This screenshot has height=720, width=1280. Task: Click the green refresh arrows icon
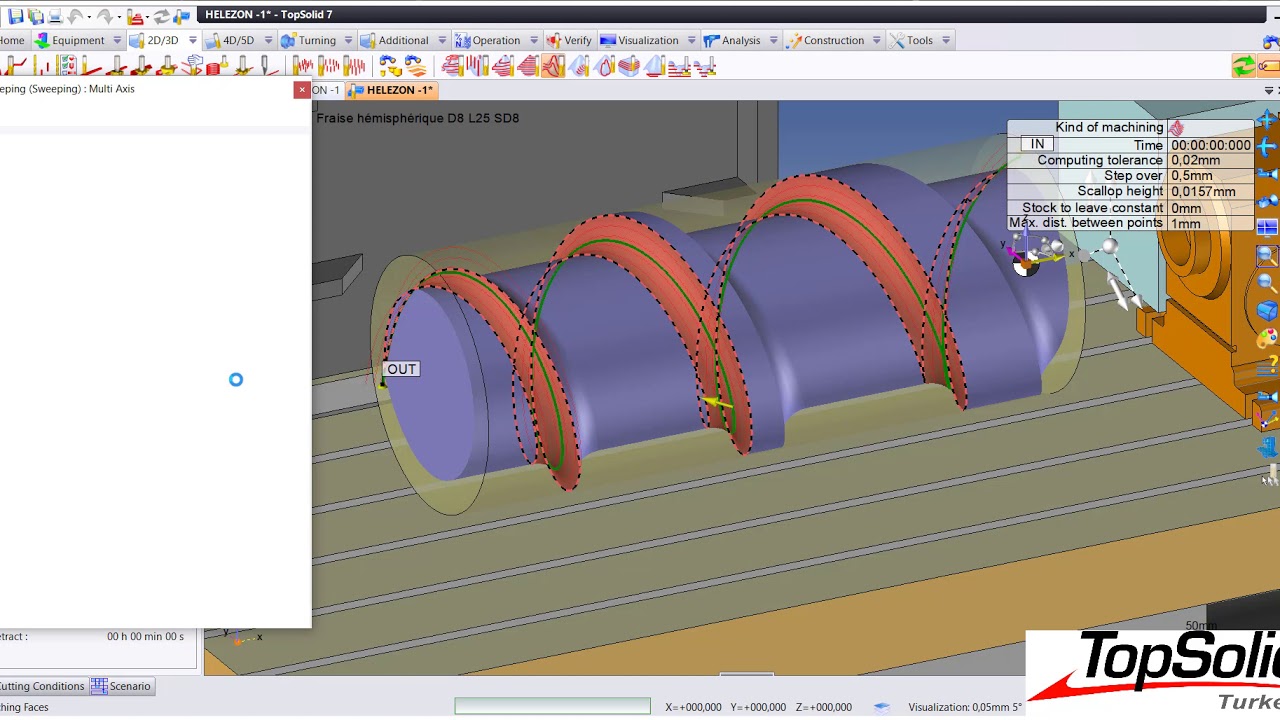[x=1243, y=66]
